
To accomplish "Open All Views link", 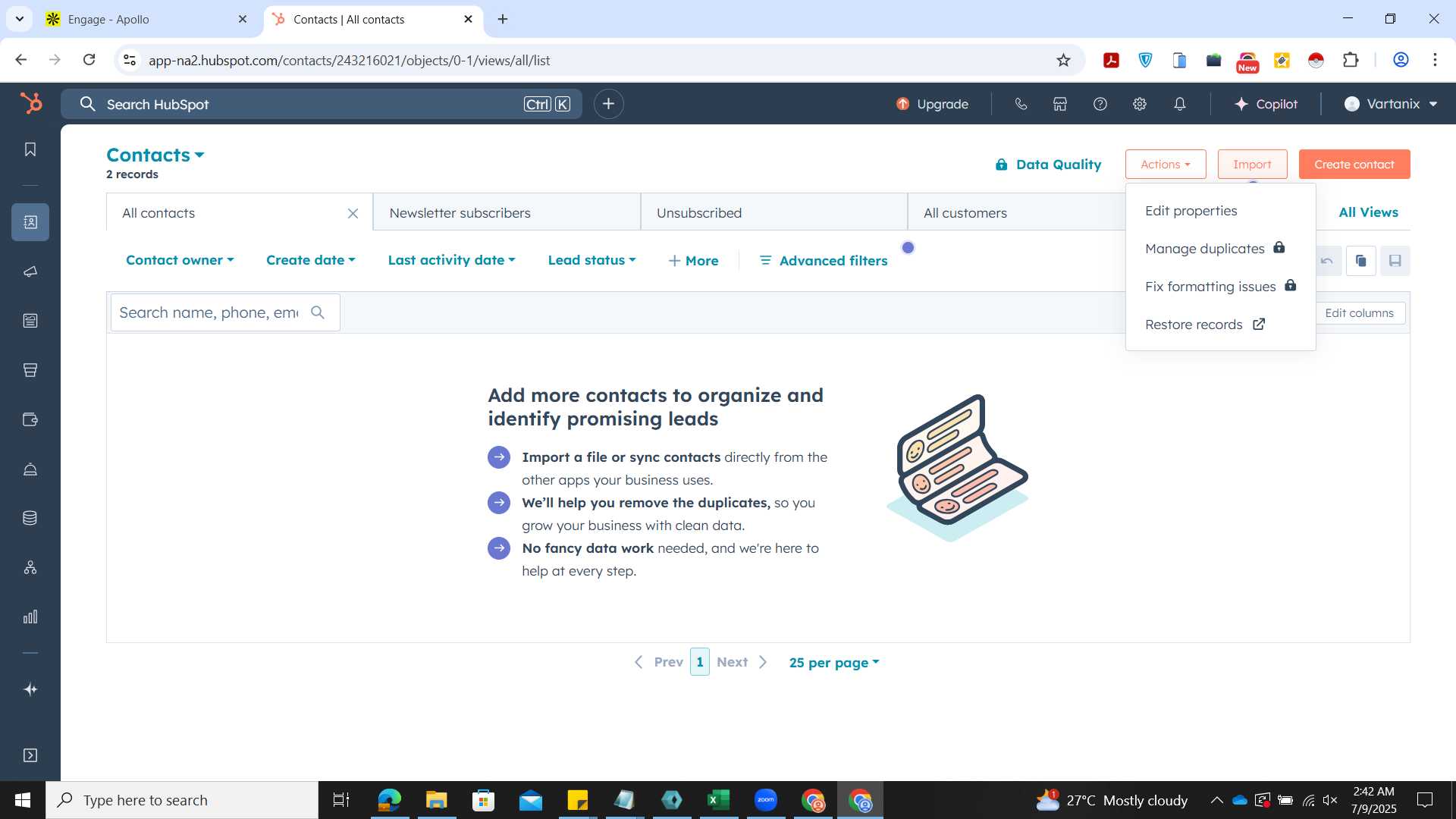I will [1368, 212].
